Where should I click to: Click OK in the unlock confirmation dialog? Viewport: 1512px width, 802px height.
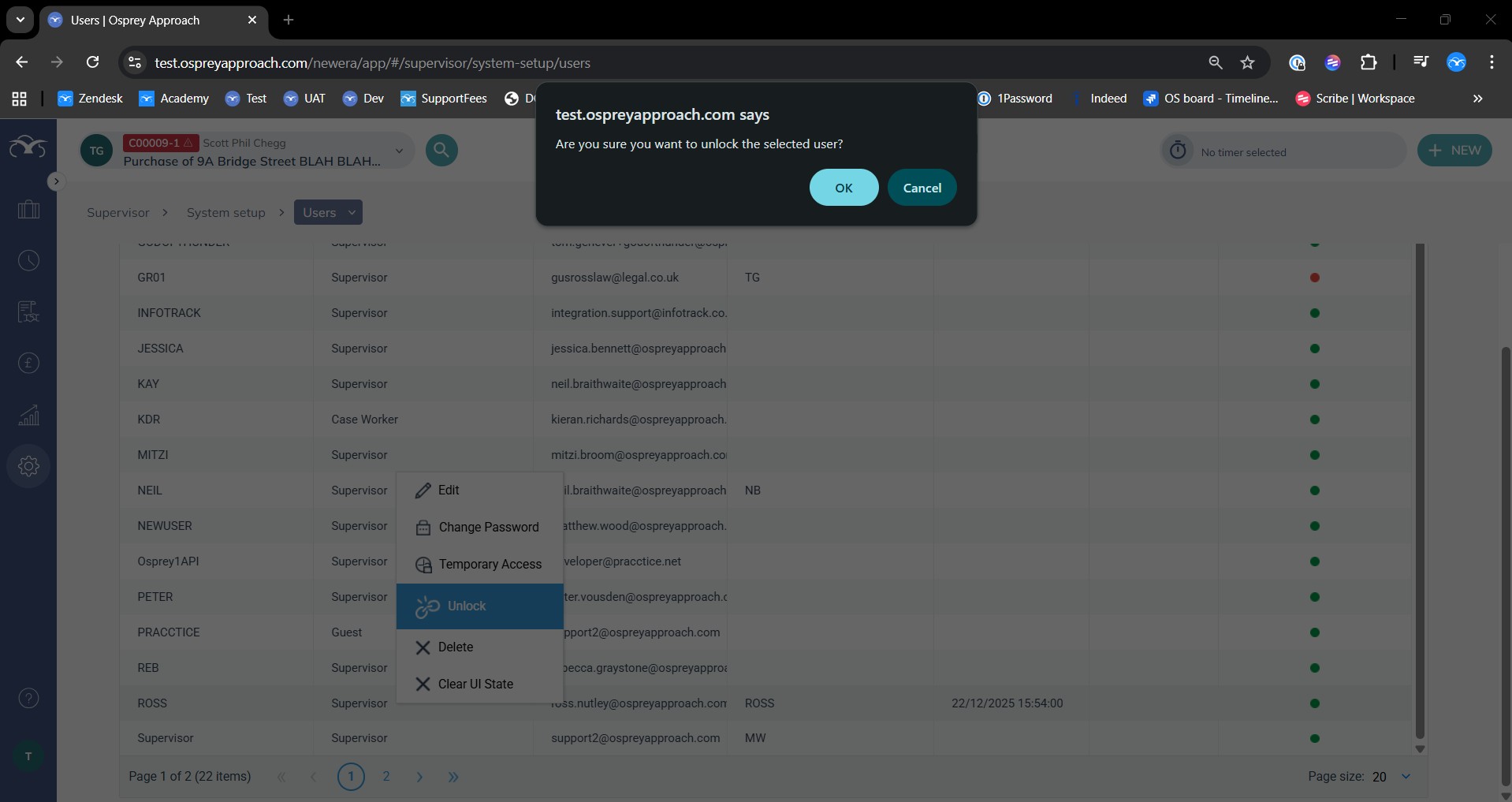pyautogui.click(x=844, y=188)
